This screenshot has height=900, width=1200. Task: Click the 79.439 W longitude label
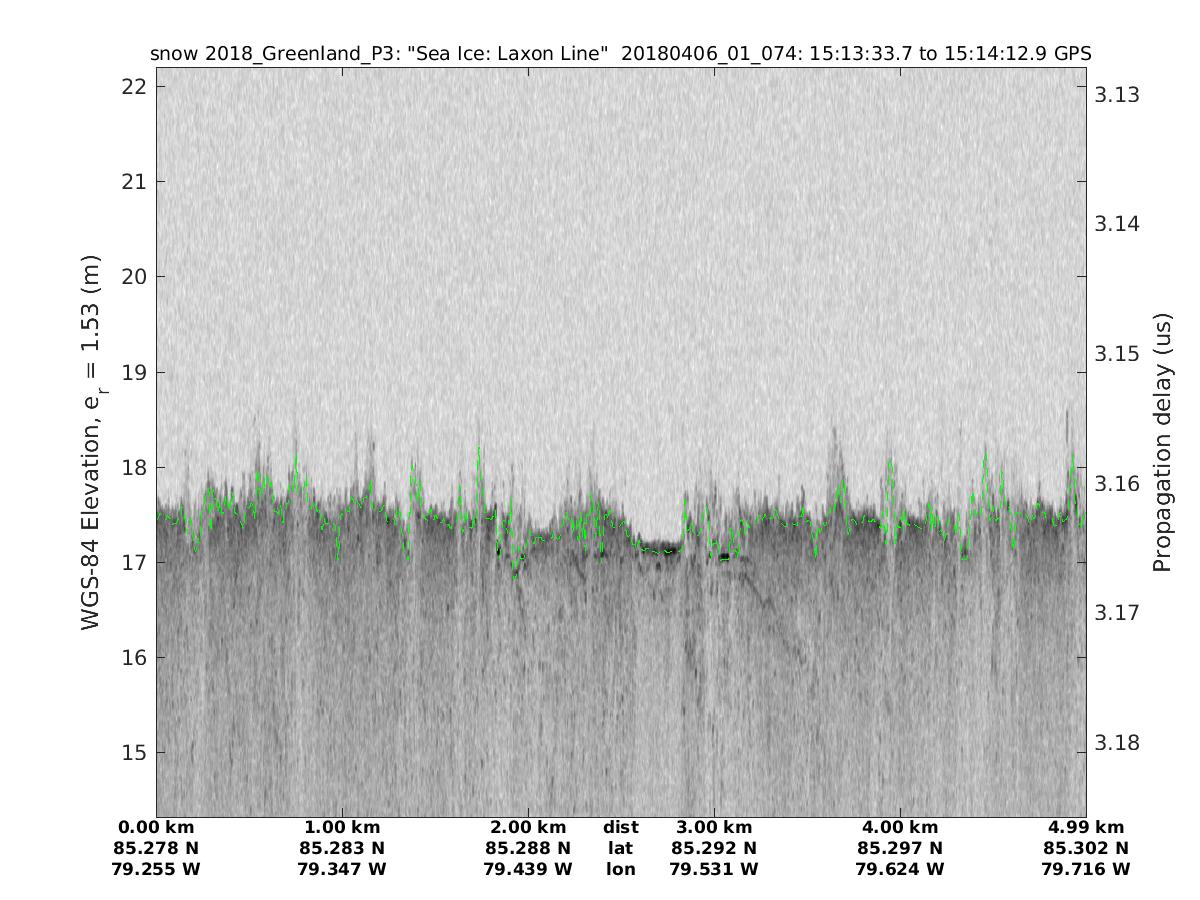click(528, 869)
